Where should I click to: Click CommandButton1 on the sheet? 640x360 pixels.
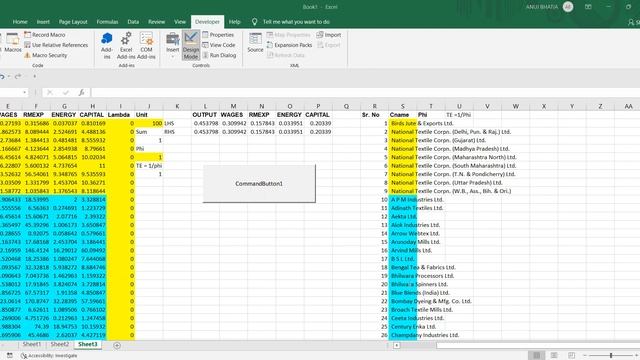[x=259, y=184]
